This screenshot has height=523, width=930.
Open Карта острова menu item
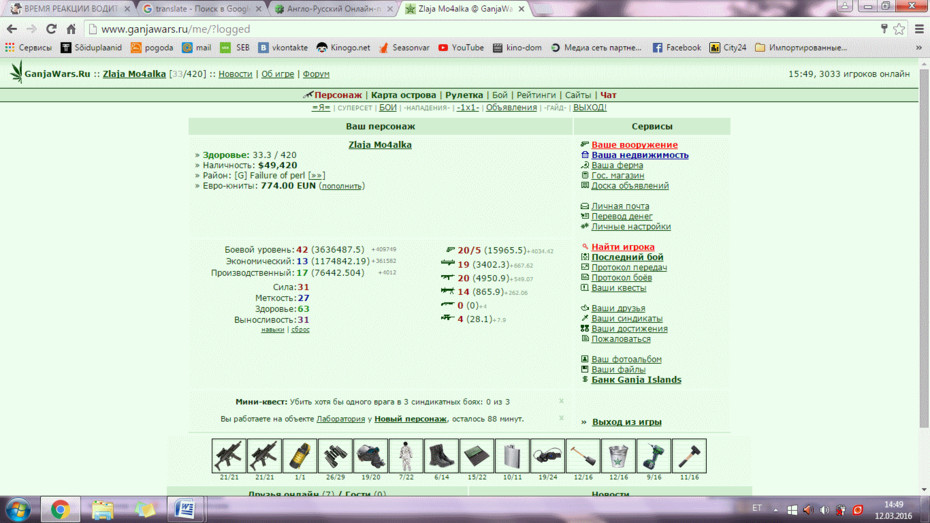pyautogui.click(x=403, y=95)
